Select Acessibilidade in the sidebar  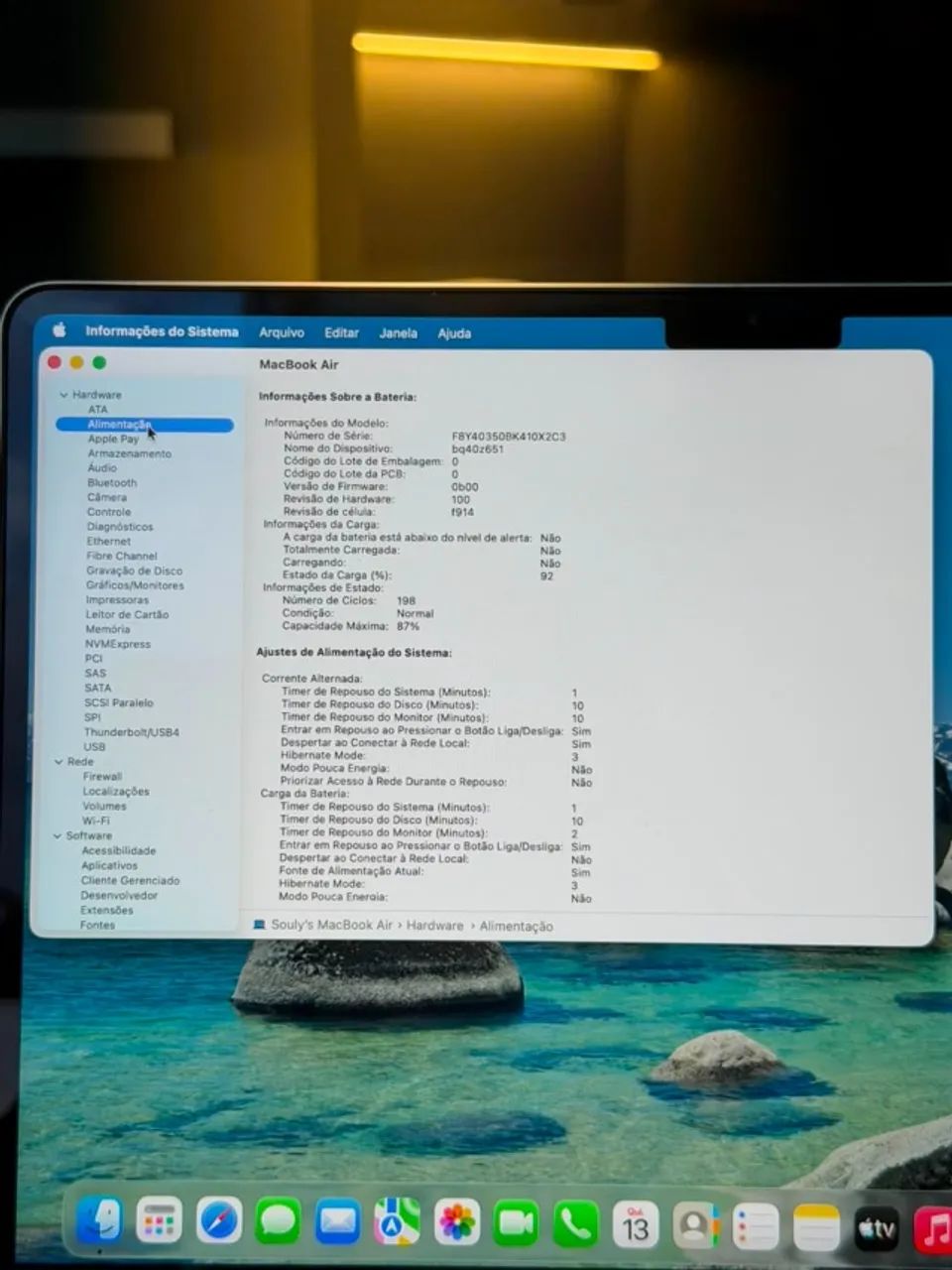(x=119, y=850)
